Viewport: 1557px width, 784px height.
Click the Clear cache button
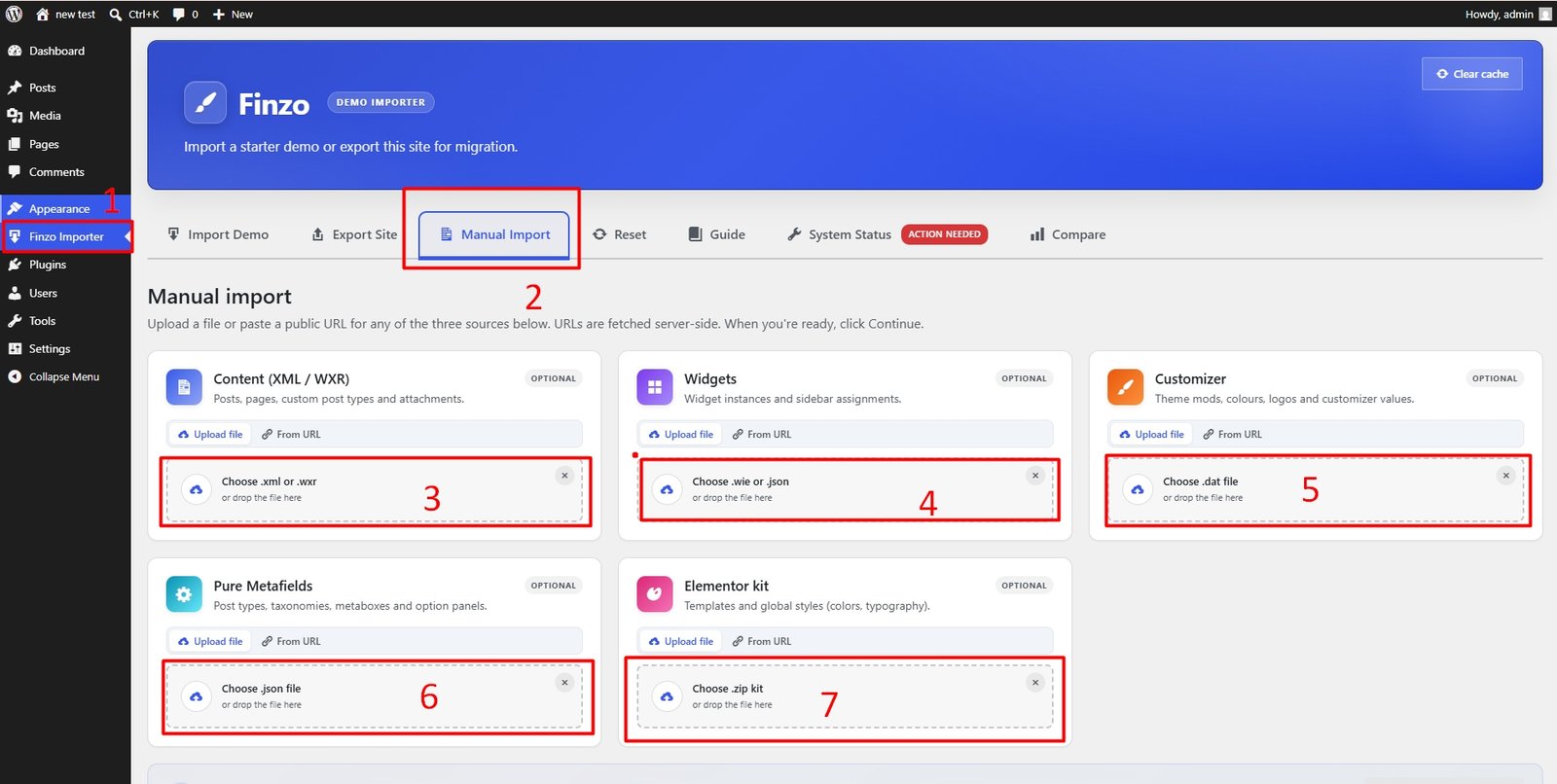[1472, 74]
